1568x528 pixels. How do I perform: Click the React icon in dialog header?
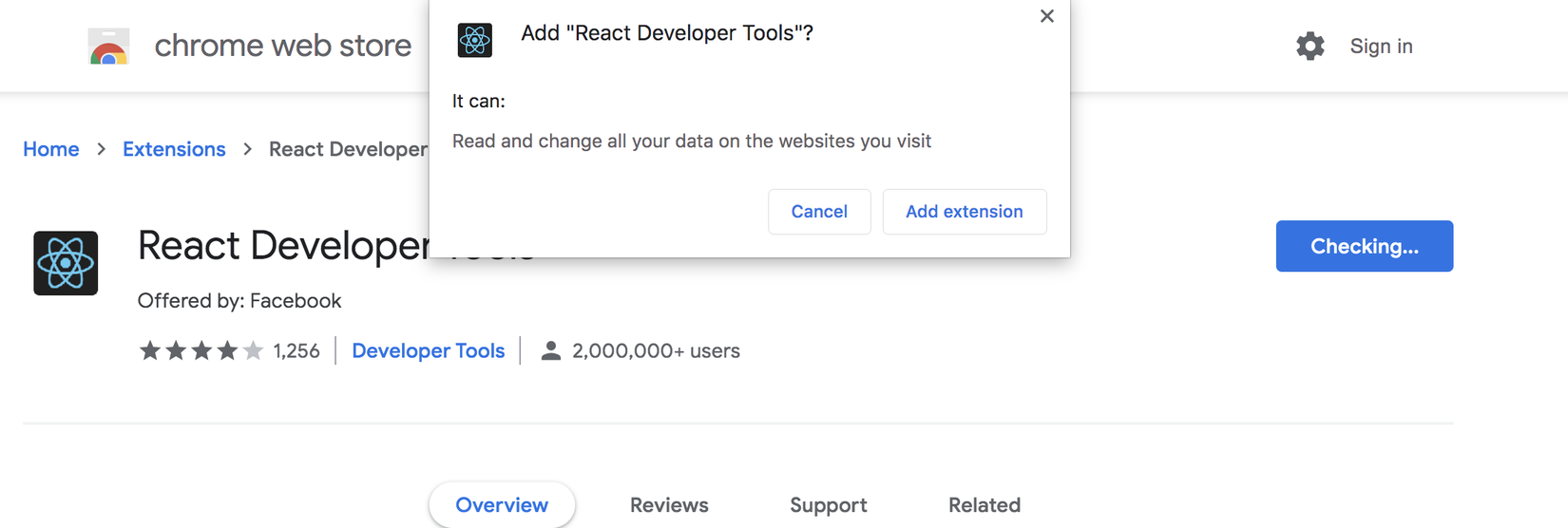coord(474,40)
